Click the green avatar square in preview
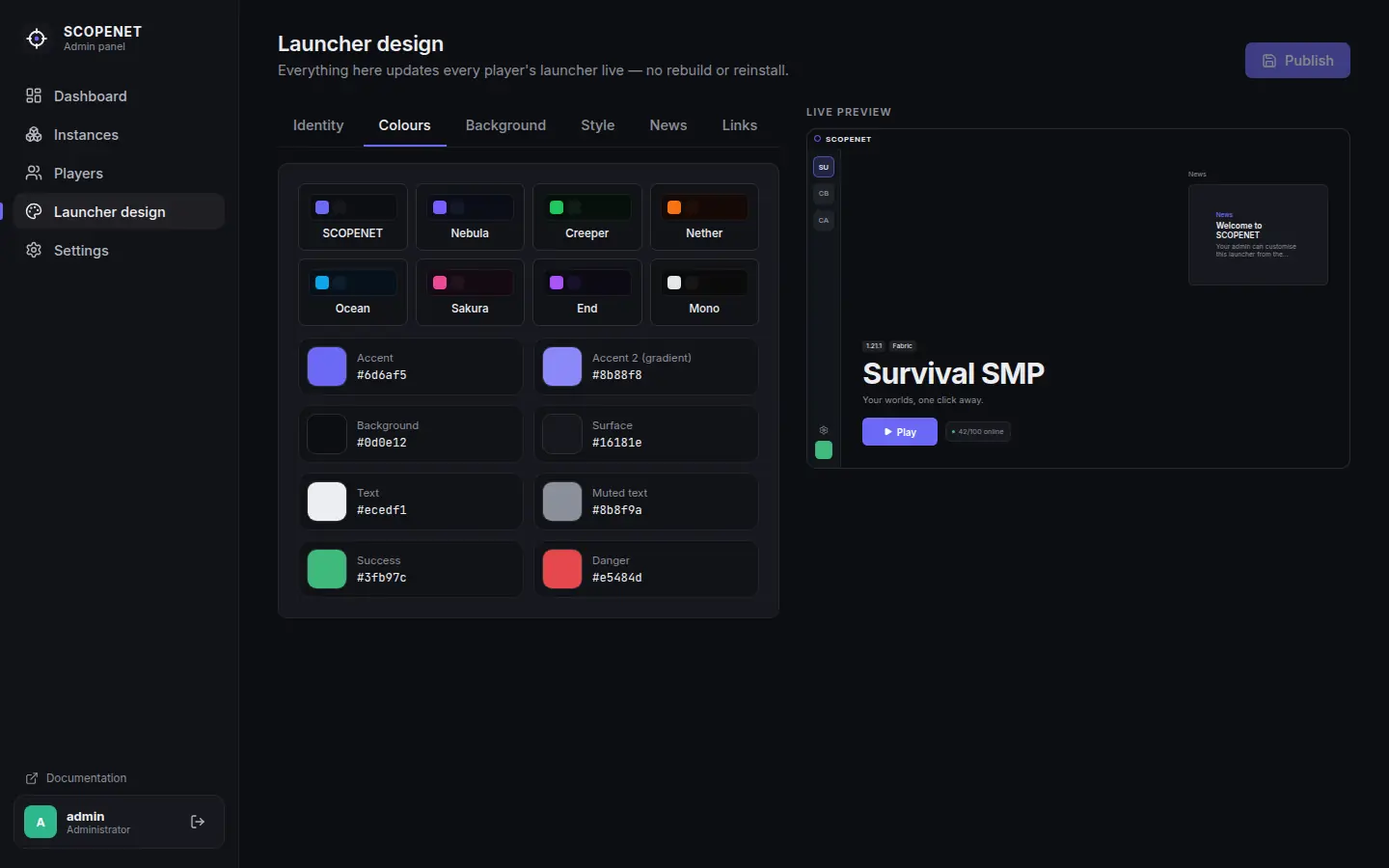1389x868 pixels. coord(824,450)
